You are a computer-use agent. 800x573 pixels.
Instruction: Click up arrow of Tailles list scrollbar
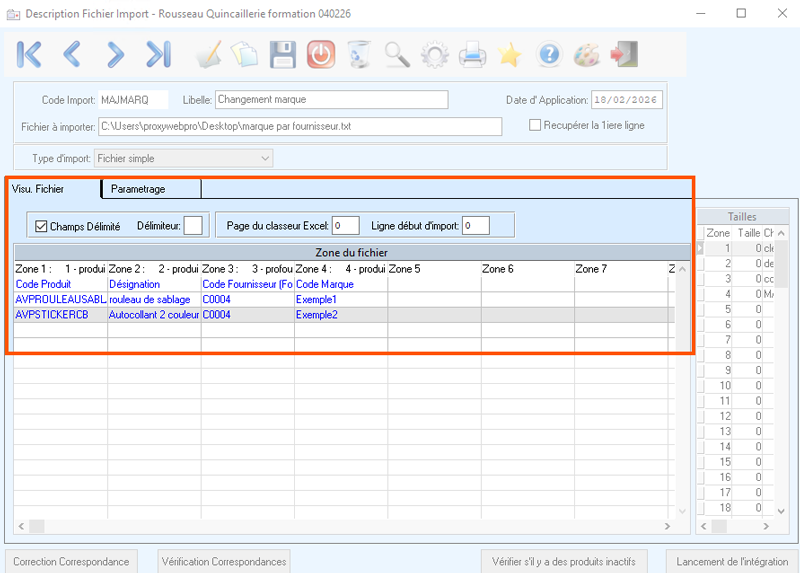click(781, 233)
